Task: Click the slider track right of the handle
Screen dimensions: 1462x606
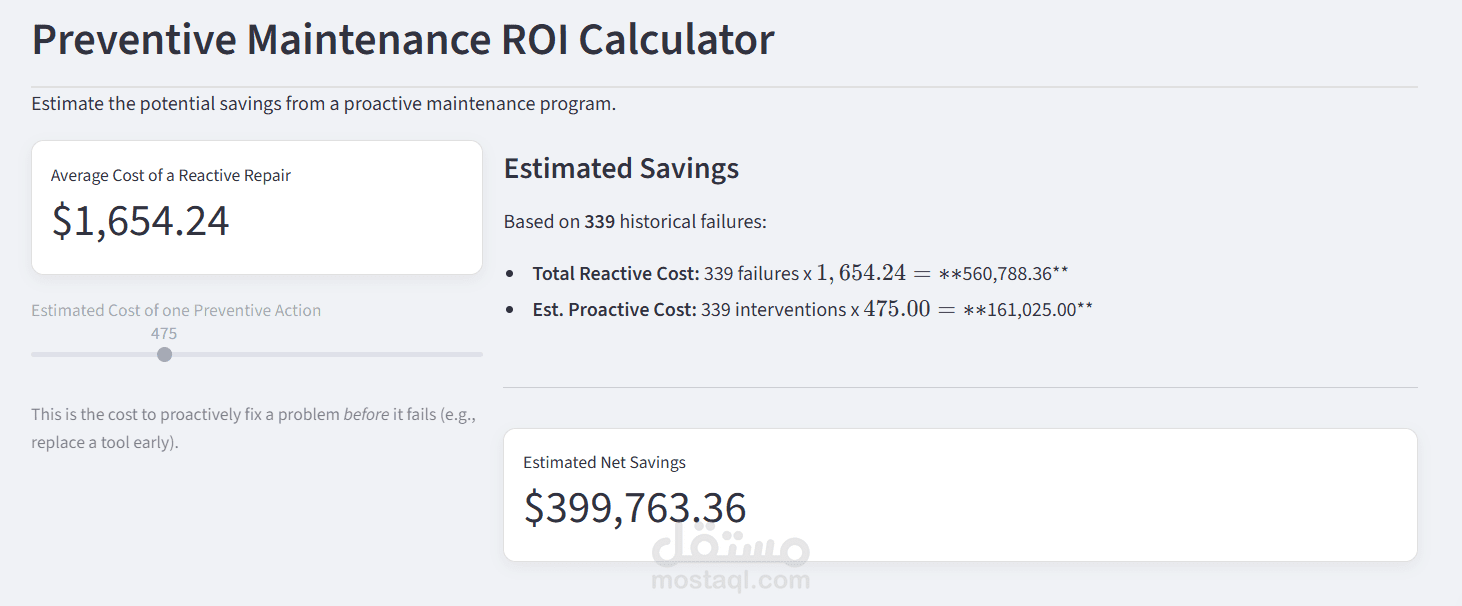Action: pos(330,354)
